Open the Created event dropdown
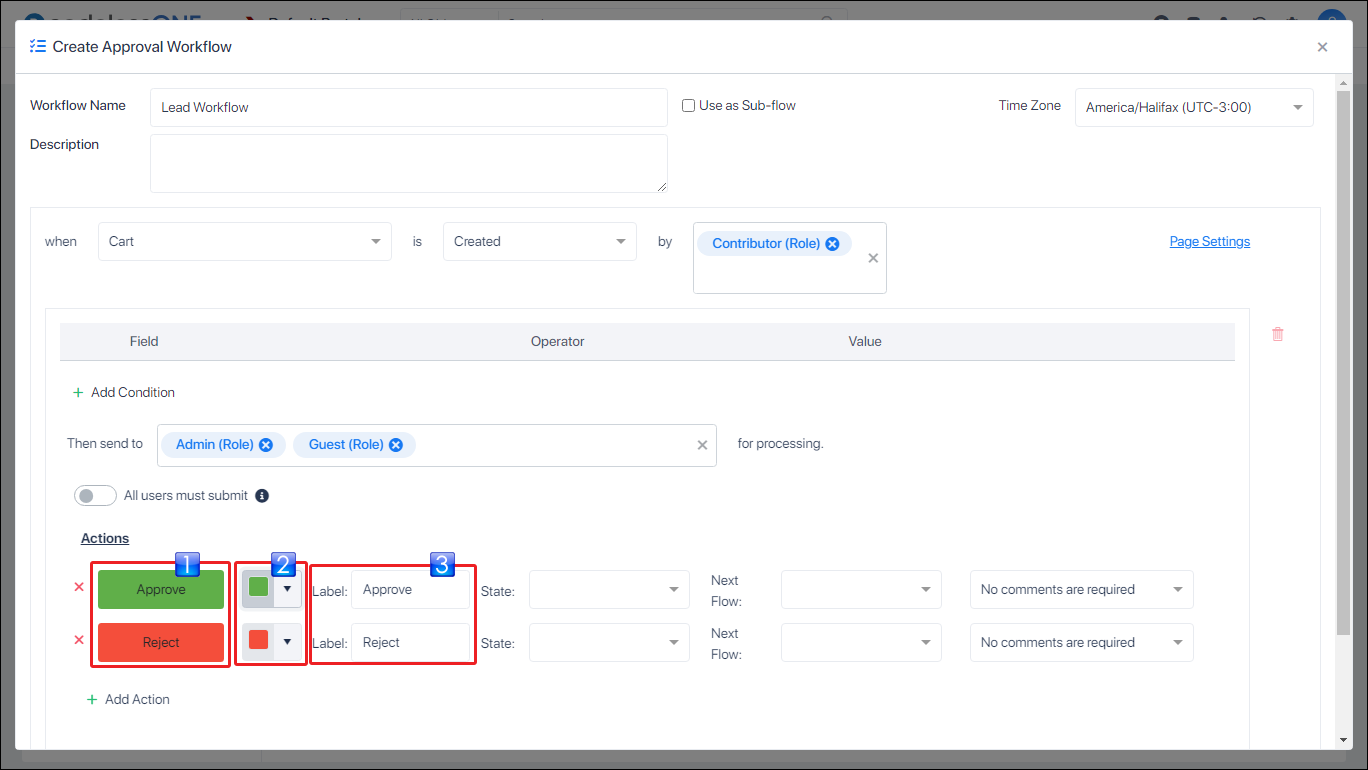This screenshot has width=1368, height=770. point(622,241)
